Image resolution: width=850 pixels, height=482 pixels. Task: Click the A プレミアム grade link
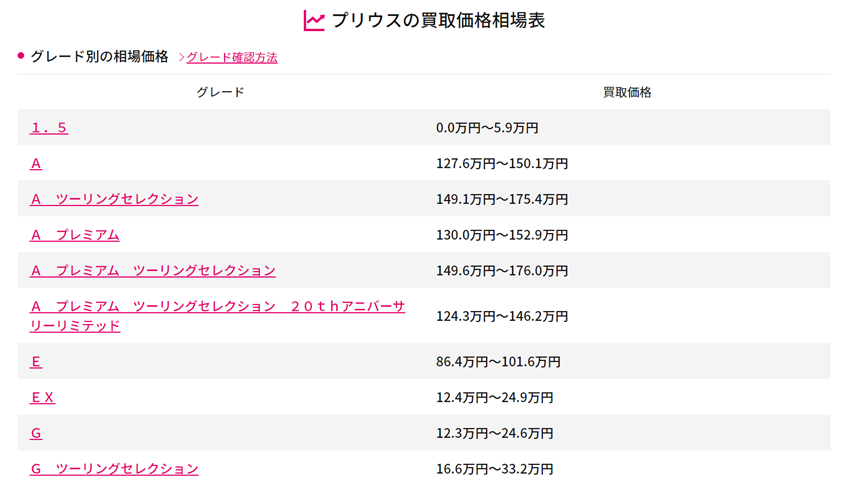point(75,235)
